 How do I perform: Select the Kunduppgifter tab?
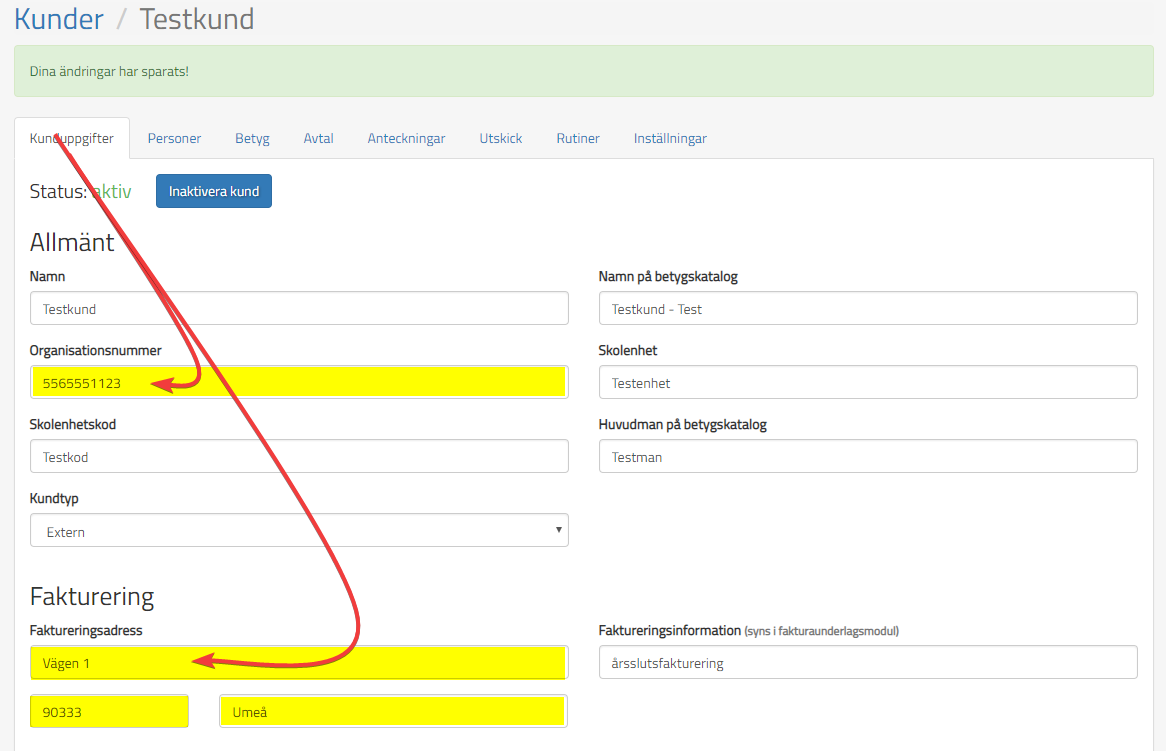[x=72, y=138]
